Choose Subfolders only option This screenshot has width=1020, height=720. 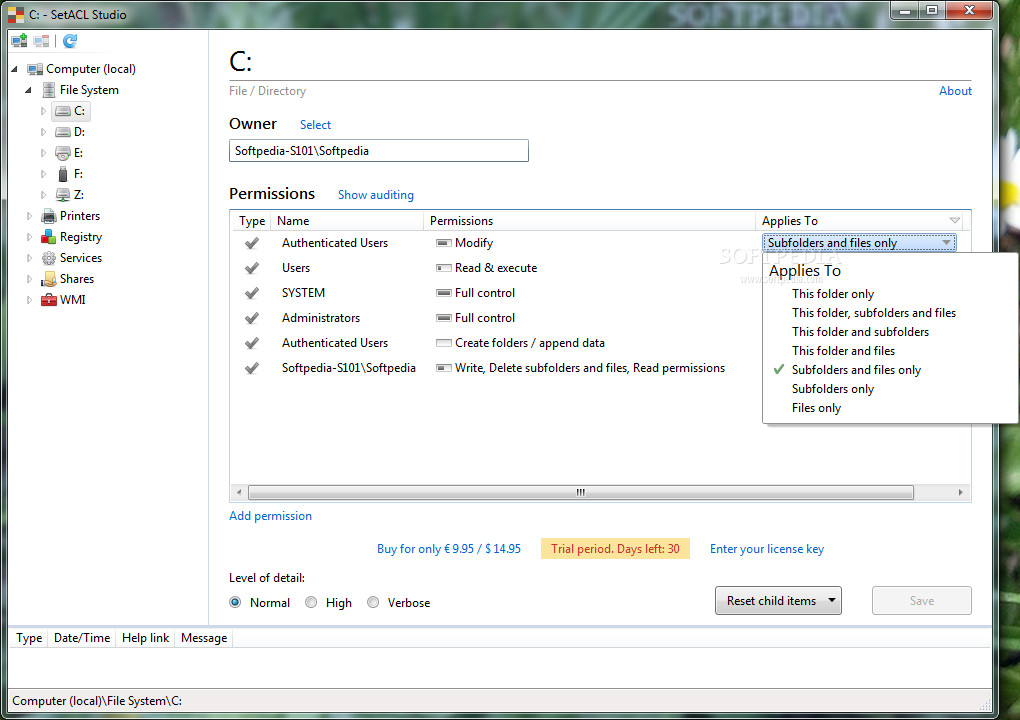(833, 389)
